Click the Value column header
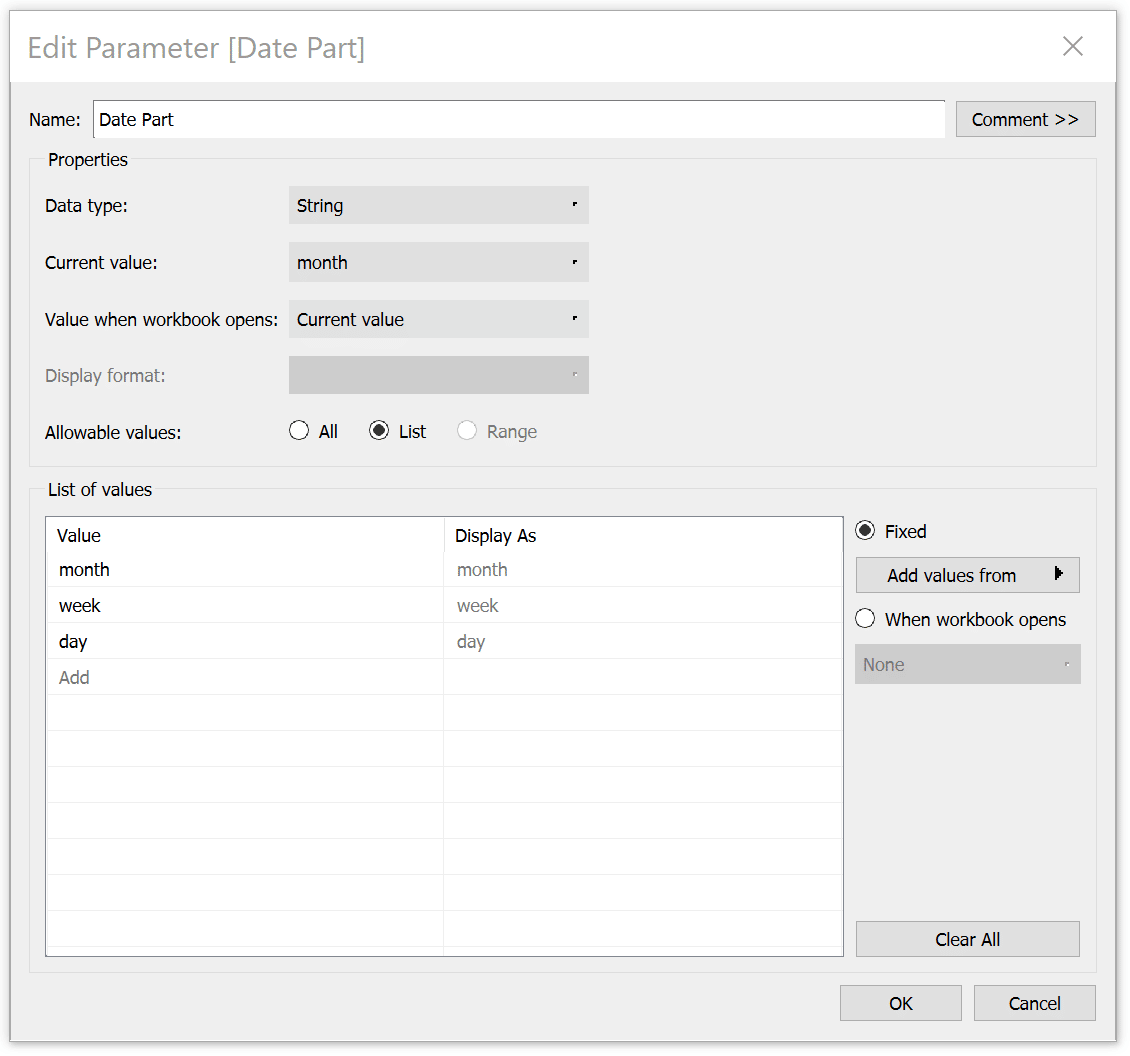 (245, 536)
